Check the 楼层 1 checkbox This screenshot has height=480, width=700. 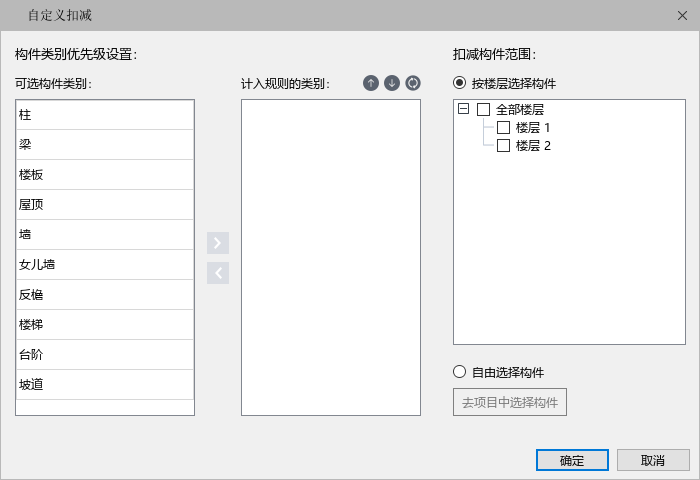click(x=503, y=128)
